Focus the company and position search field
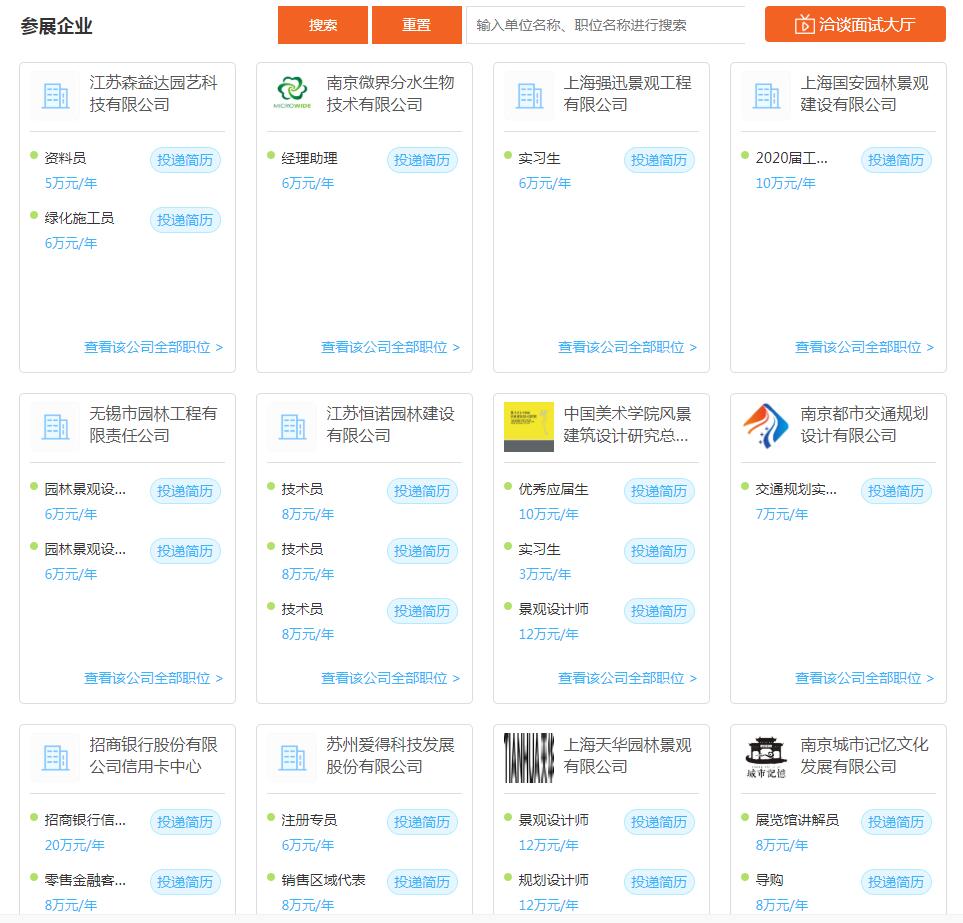Image resolution: width=963 pixels, height=923 pixels. 606,25
